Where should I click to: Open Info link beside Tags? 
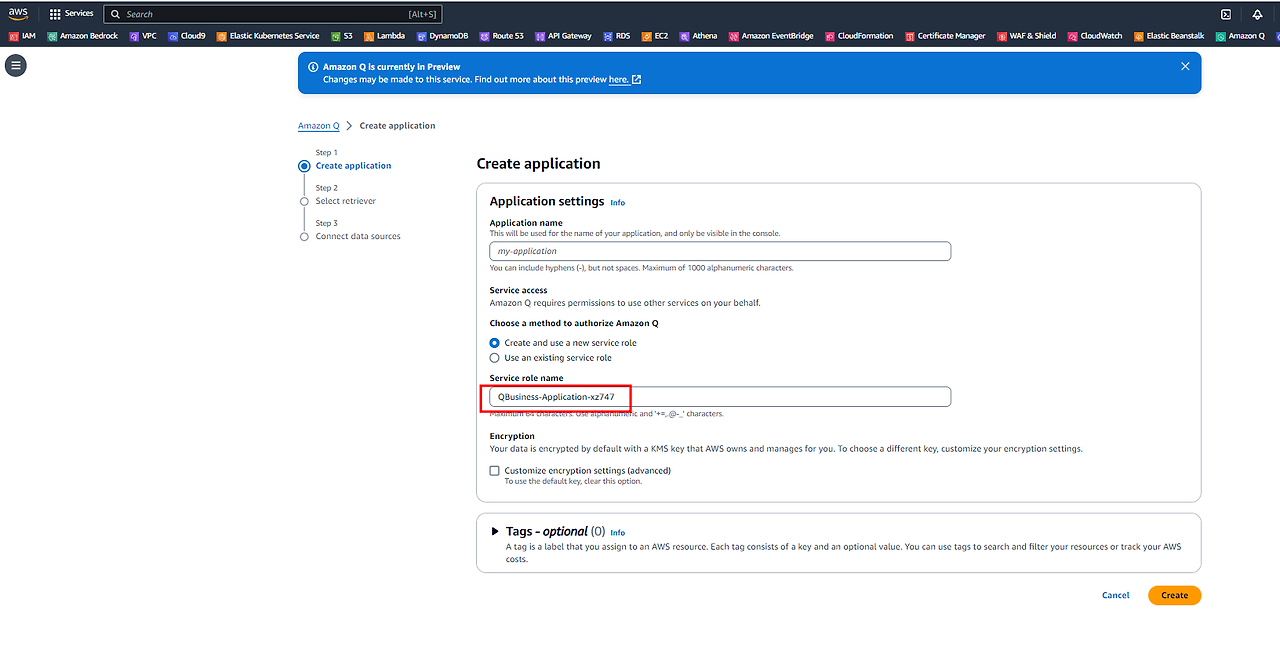pos(617,533)
